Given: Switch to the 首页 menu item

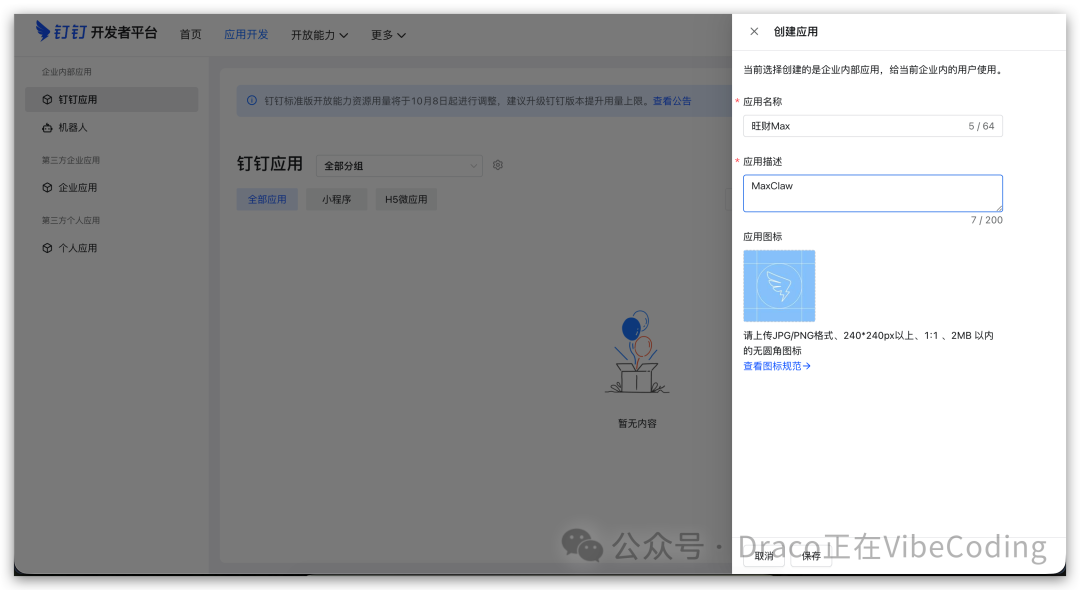Looking at the screenshot, I should pos(191,34).
